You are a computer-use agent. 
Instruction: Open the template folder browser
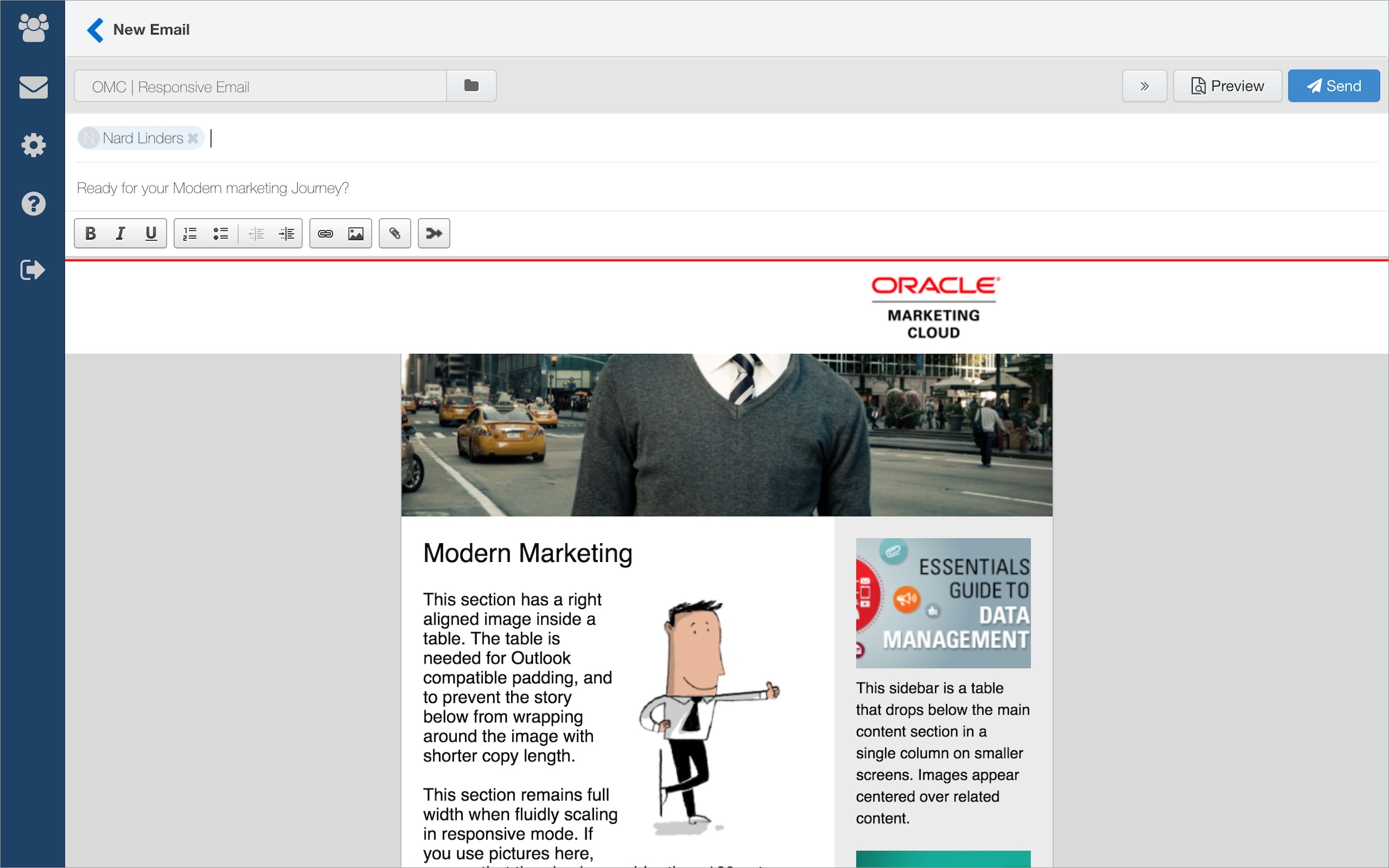[471, 86]
